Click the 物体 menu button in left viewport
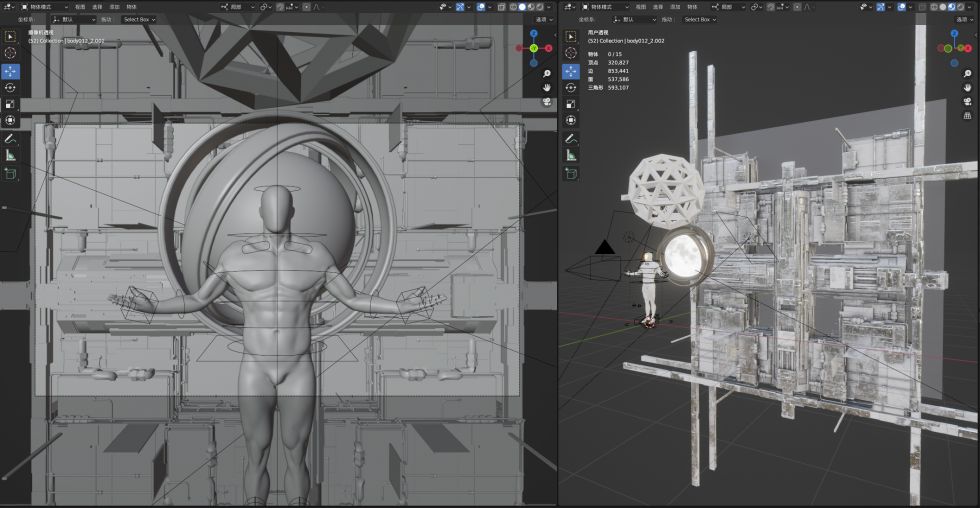 pos(132,6)
